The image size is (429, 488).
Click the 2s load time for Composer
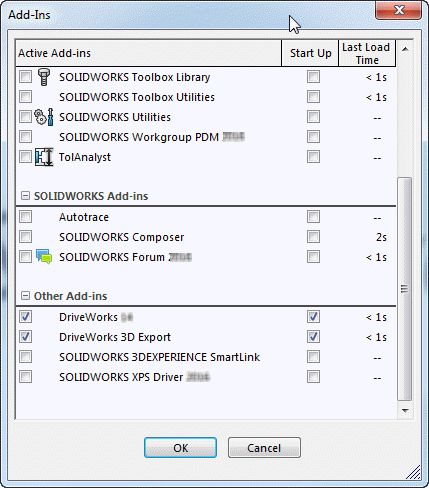(381, 237)
